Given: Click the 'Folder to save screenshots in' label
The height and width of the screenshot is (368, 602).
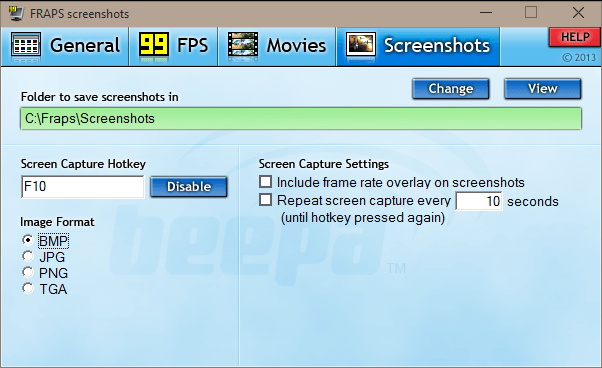Looking at the screenshot, I should (99, 97).
